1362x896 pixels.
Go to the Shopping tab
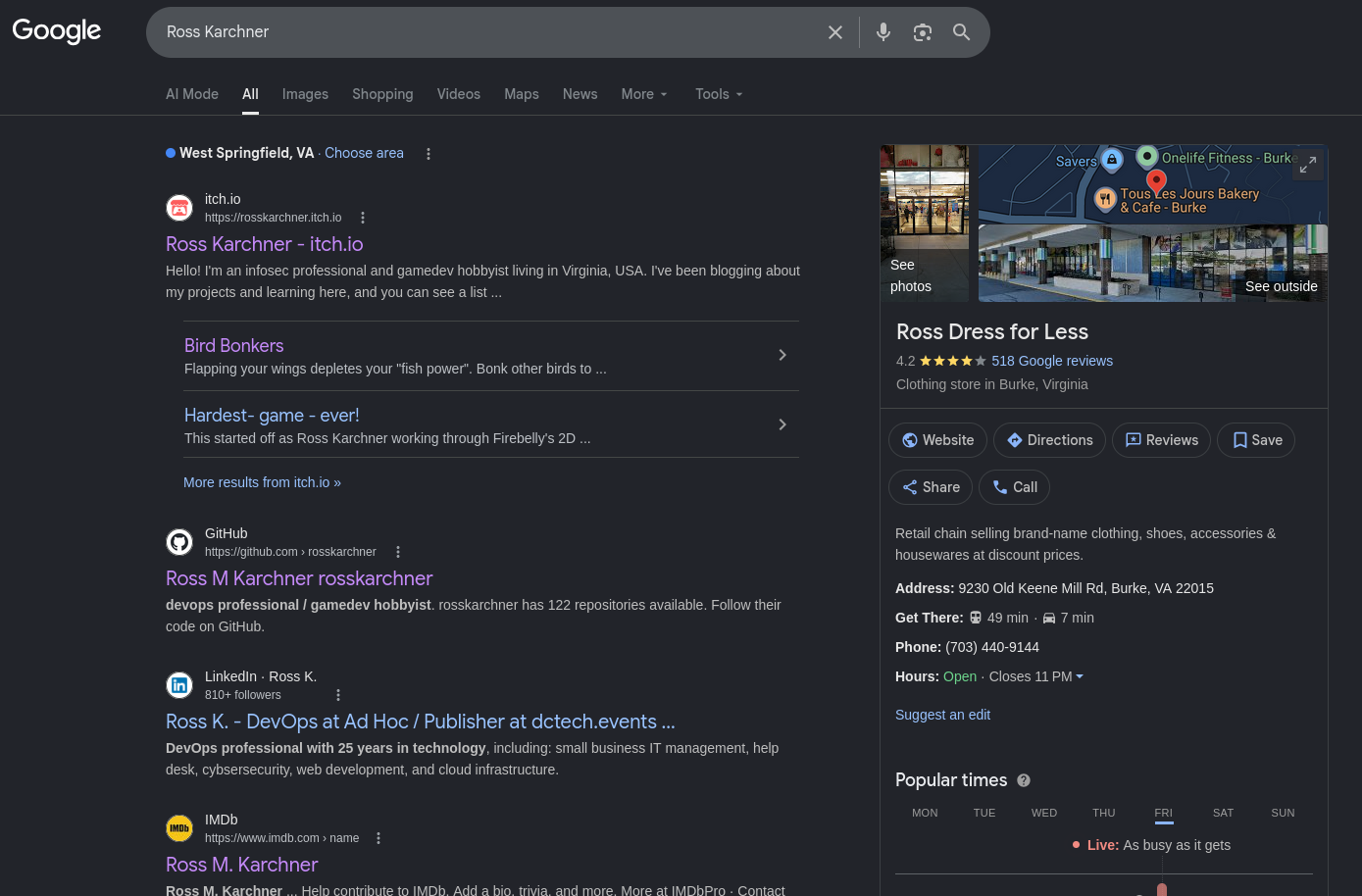pyautogui.click(x=382, y=94)
